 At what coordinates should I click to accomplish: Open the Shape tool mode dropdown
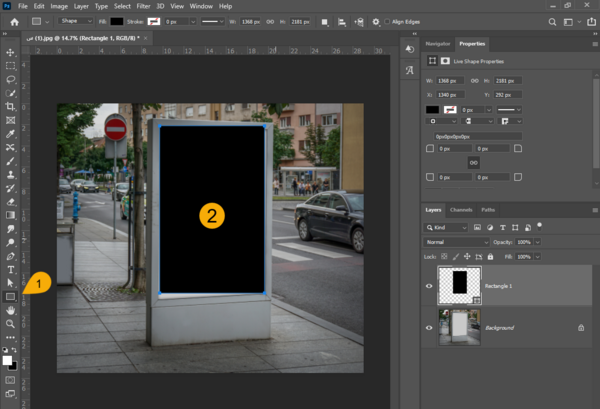76,21
